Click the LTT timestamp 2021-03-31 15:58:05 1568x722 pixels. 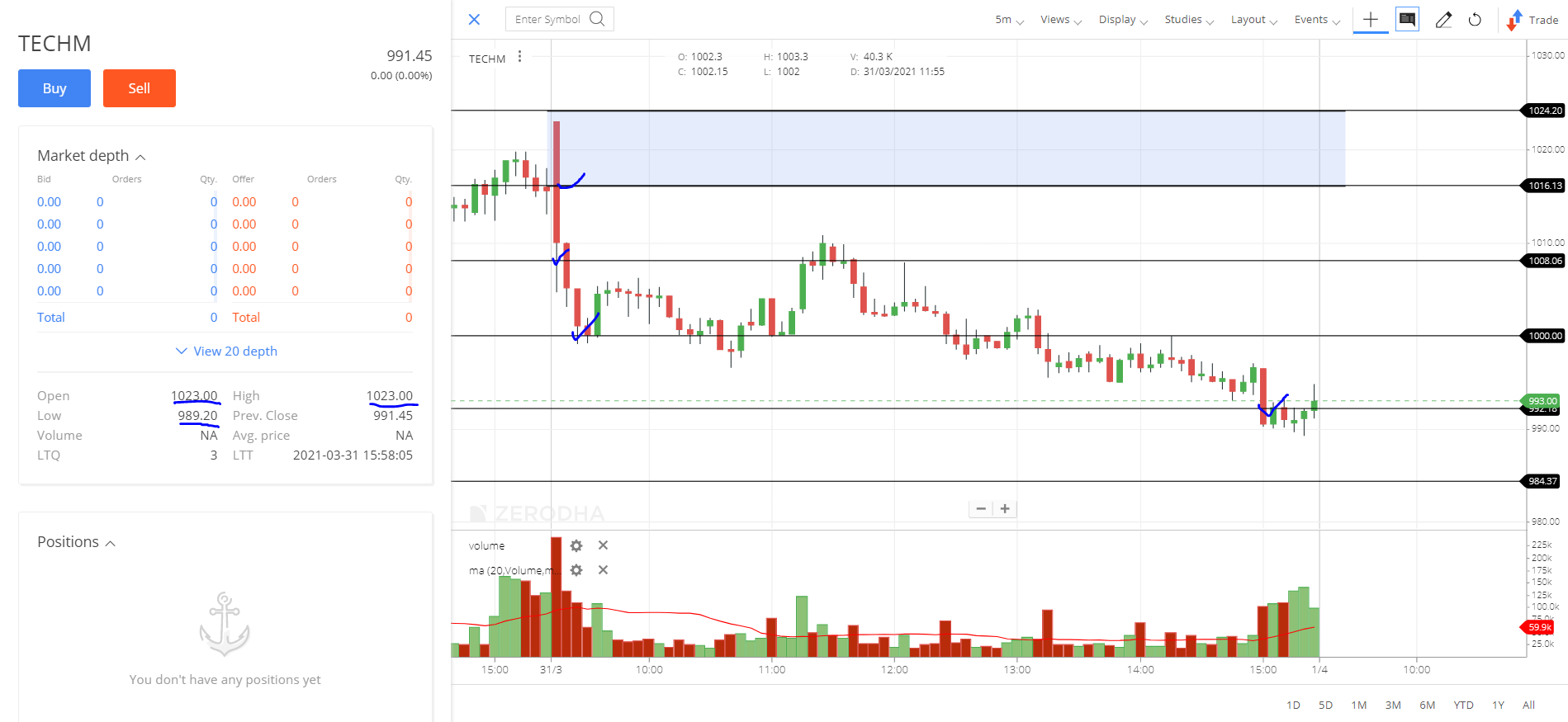point(353,455)
